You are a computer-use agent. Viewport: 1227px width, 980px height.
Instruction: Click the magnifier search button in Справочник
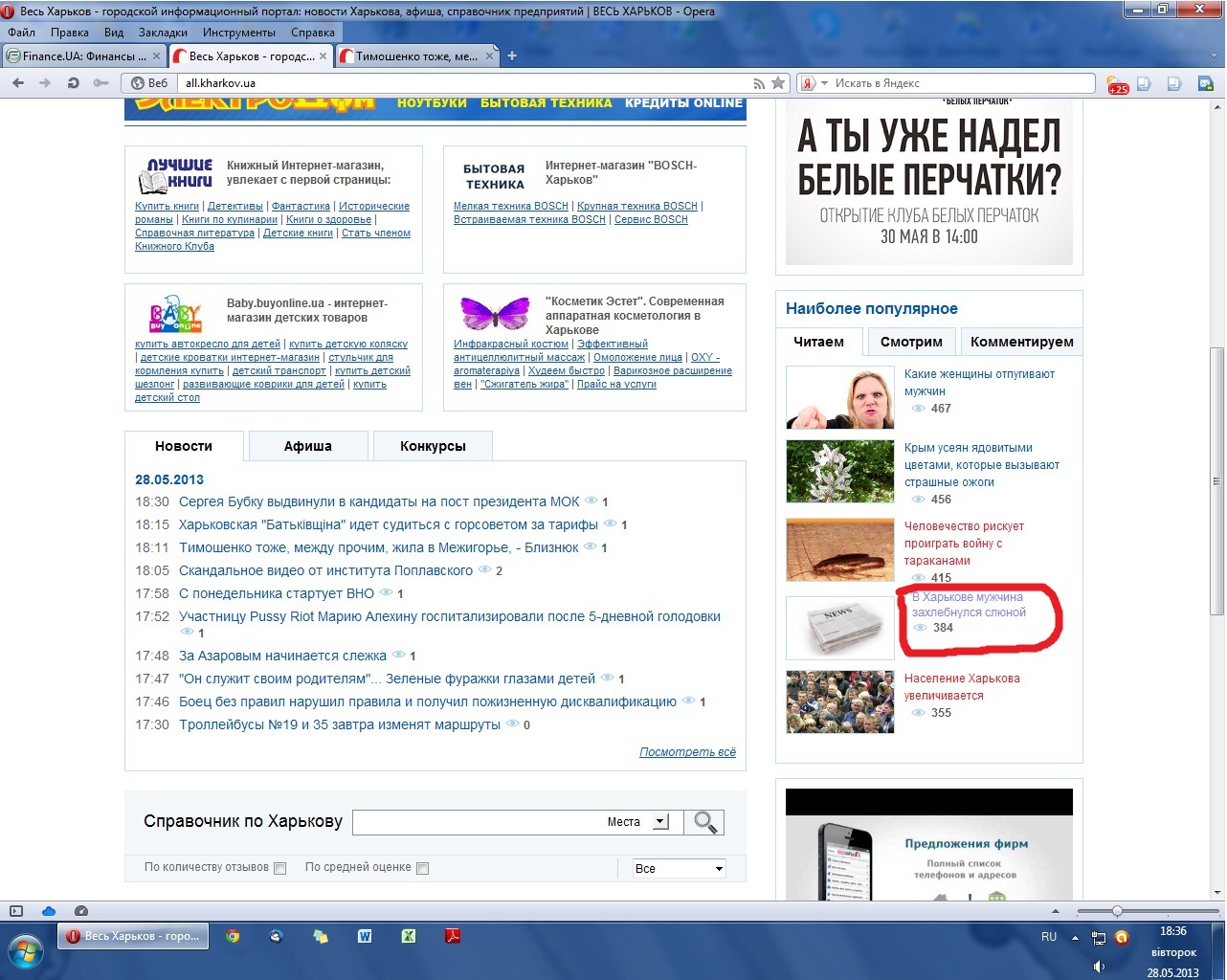[705, 822]
